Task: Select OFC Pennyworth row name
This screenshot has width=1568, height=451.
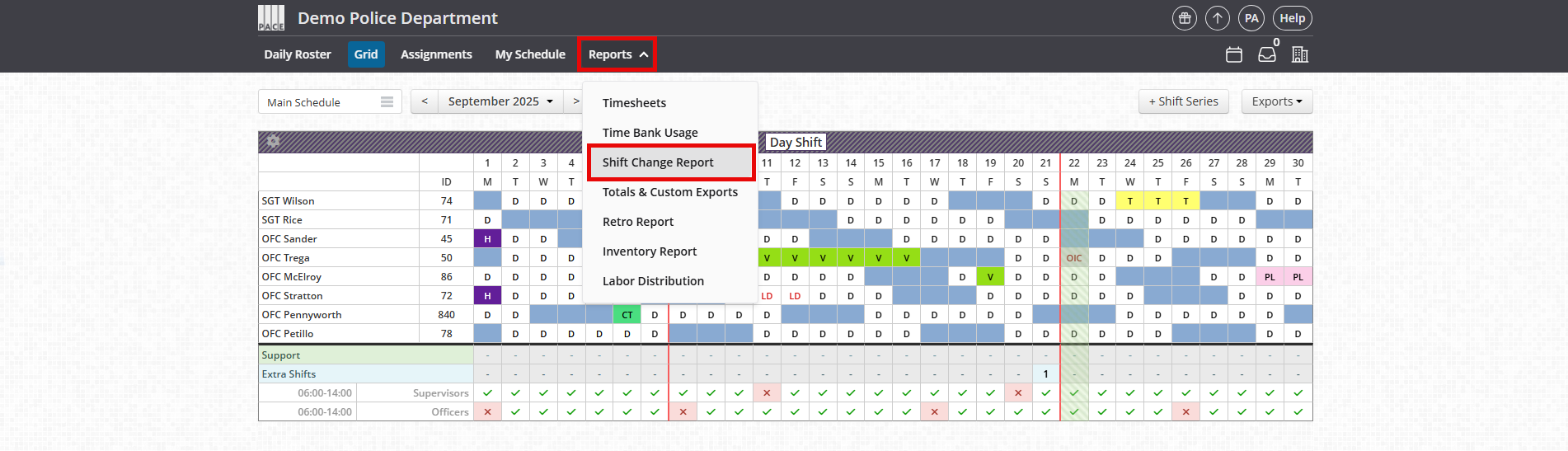Action: pos(301,315)
